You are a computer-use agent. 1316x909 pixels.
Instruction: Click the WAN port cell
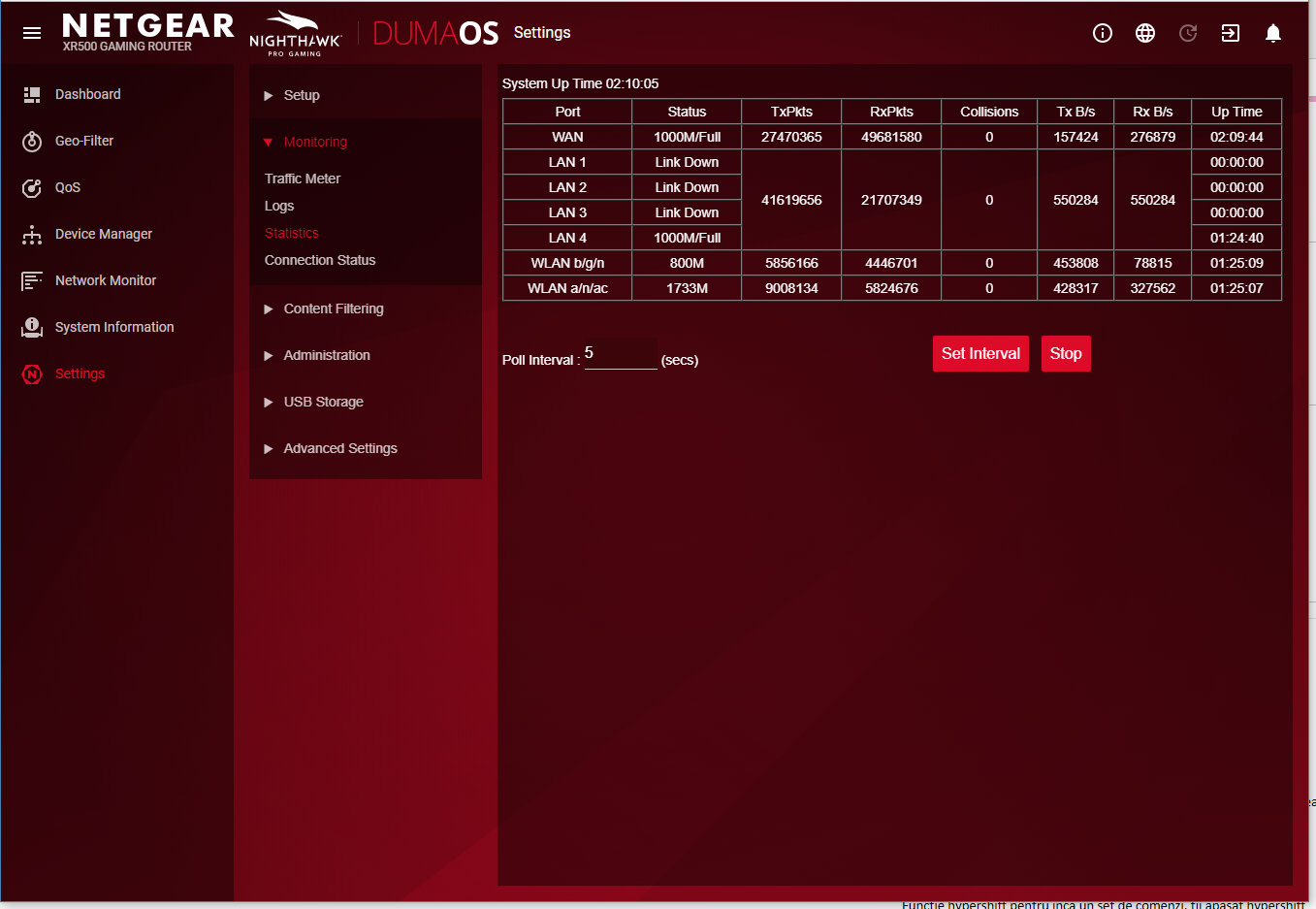pyautogui.click(x=567, y=137)
